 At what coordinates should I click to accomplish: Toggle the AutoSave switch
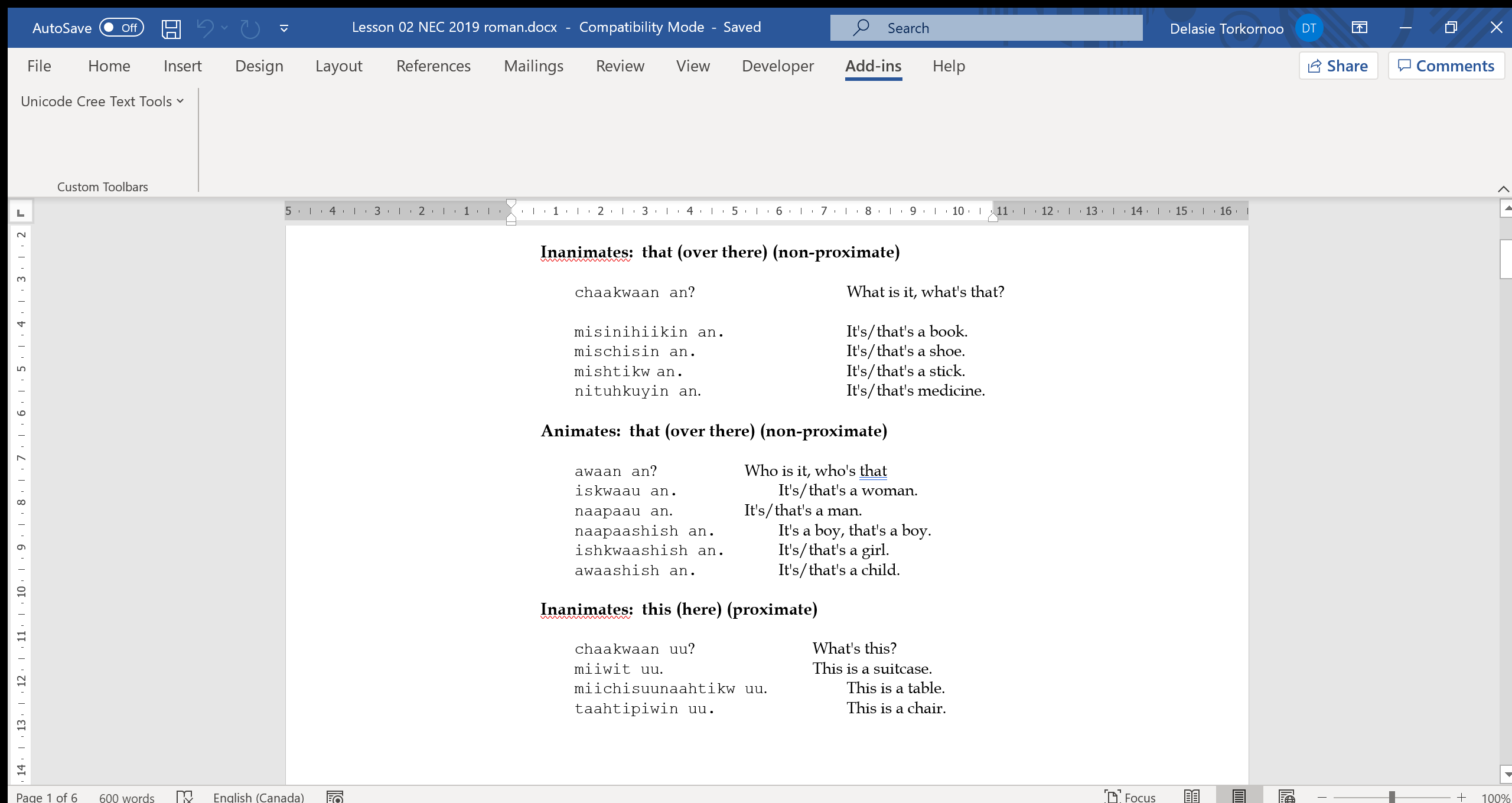click(x=122, y=28)
